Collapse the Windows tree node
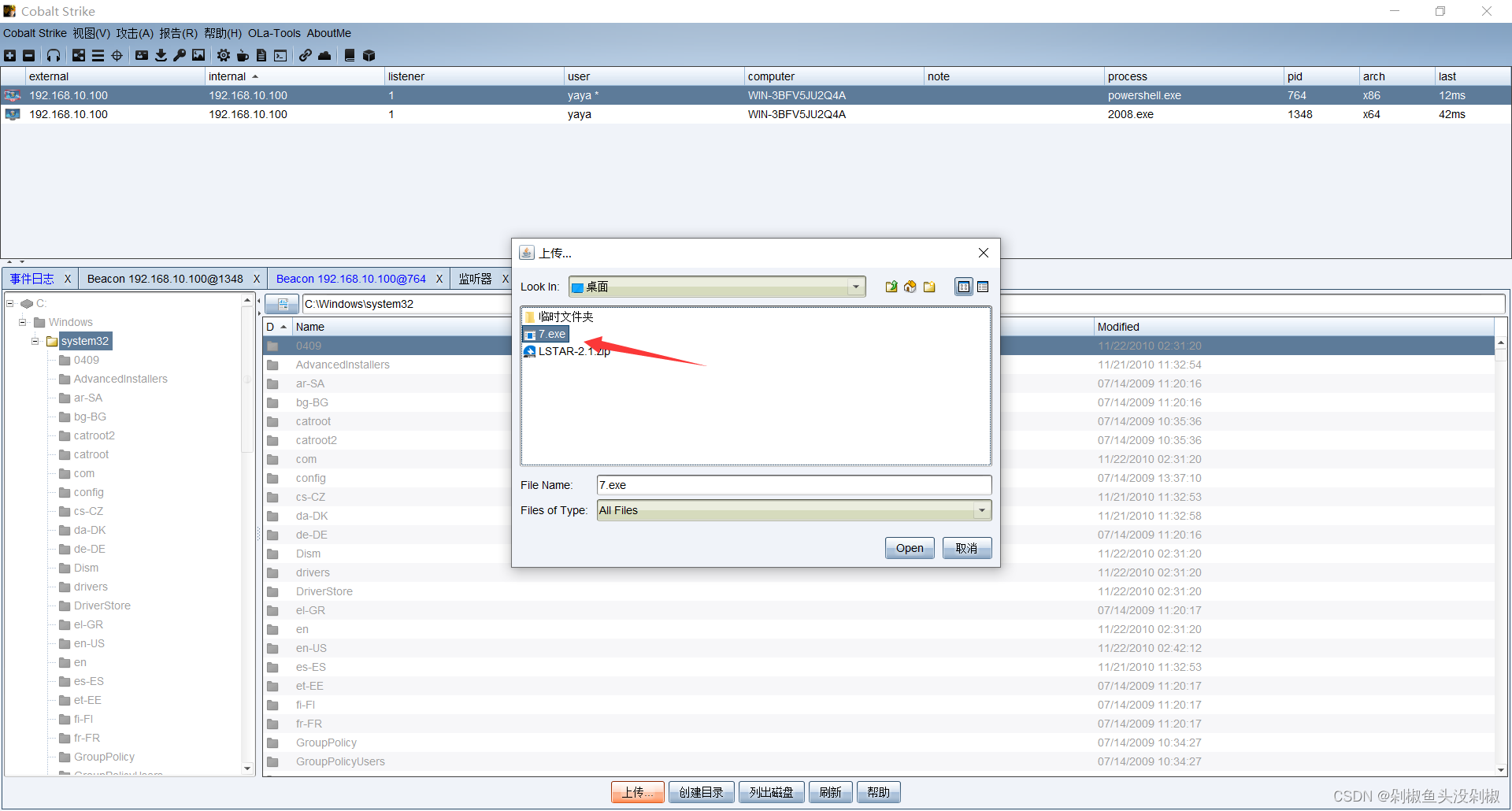1512x811 pixels. point(23,322)
